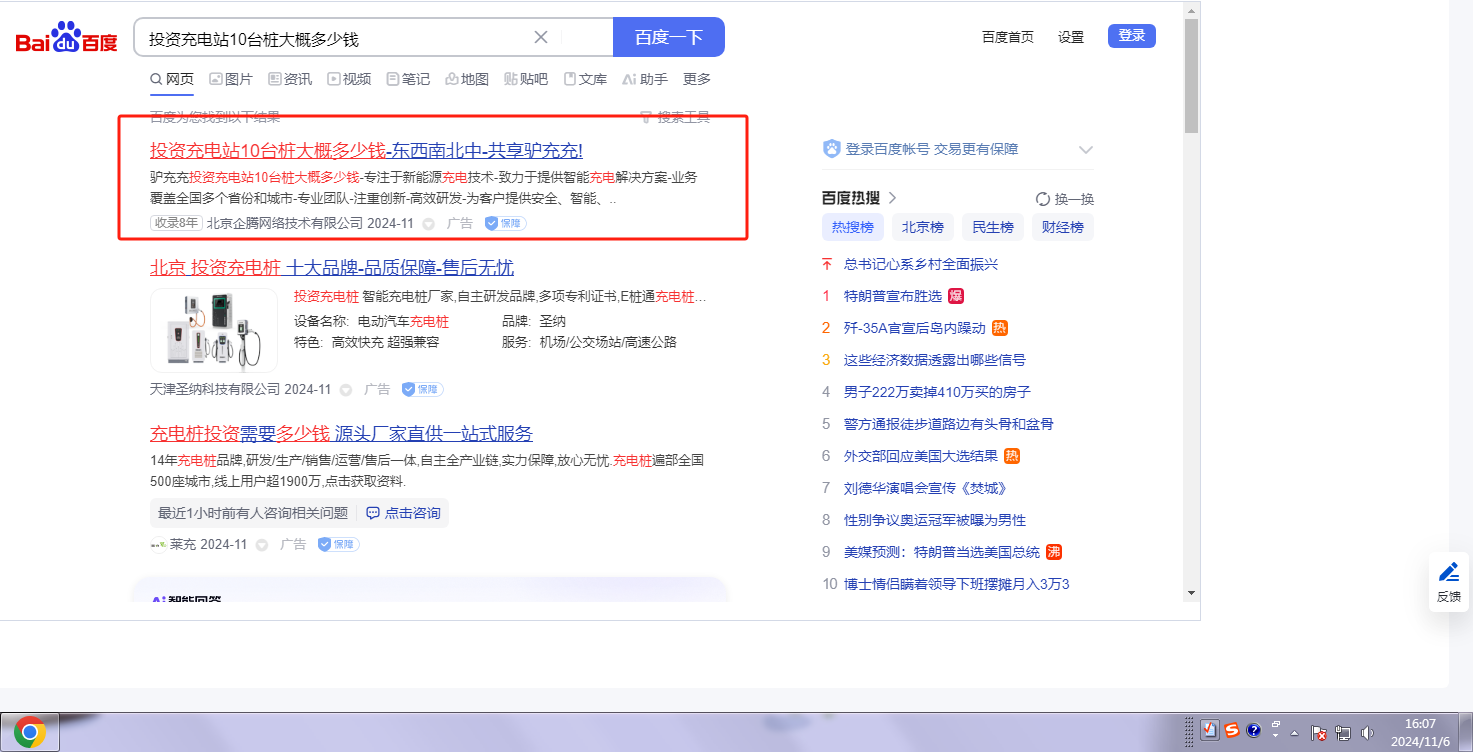
Task: Click the 登录 button
Action: coord(1131,36)
